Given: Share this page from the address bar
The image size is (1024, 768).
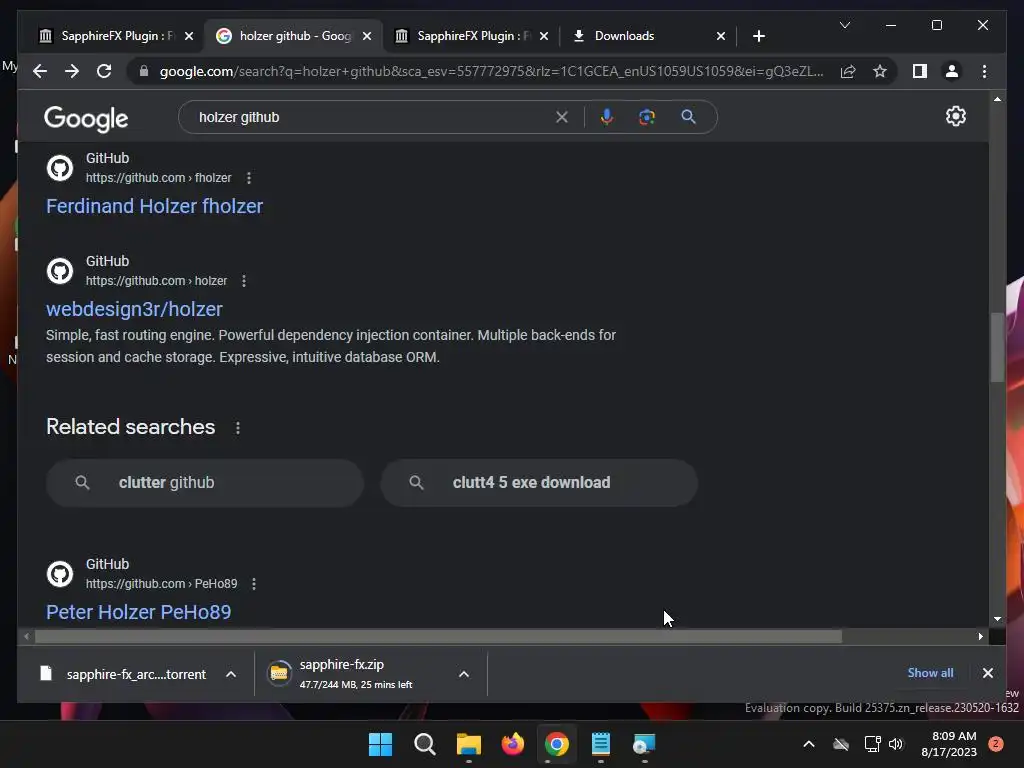Looking at the screenshot, I should [x=848, y=71].
